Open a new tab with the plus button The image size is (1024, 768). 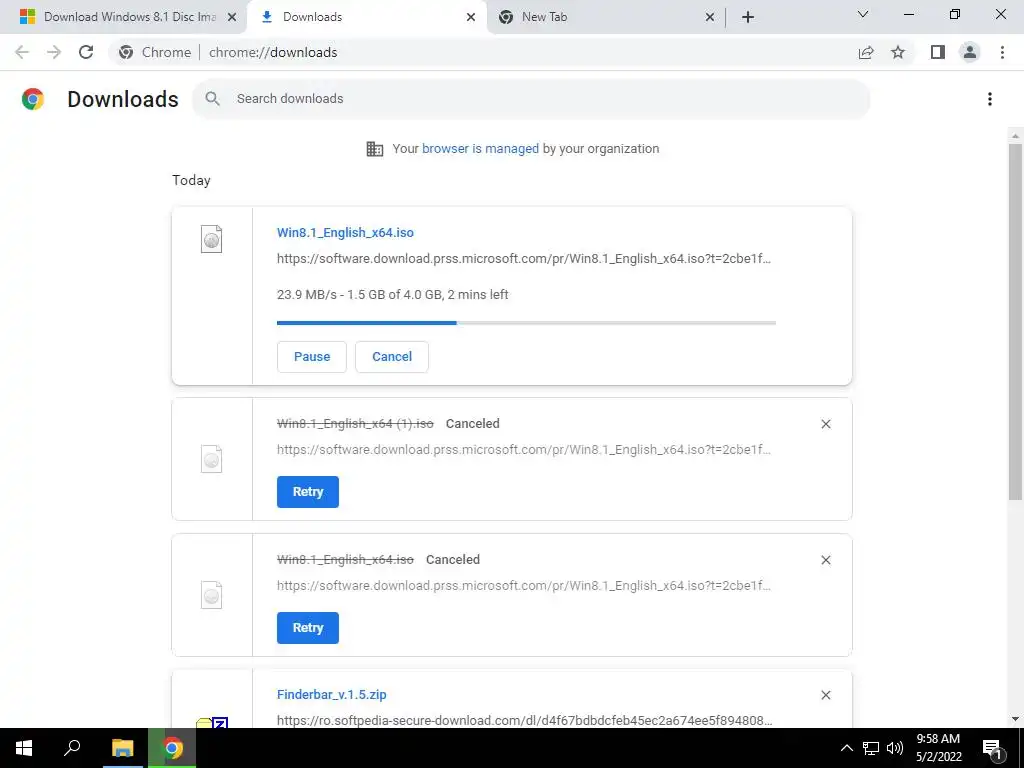click(x=748, y=17)
